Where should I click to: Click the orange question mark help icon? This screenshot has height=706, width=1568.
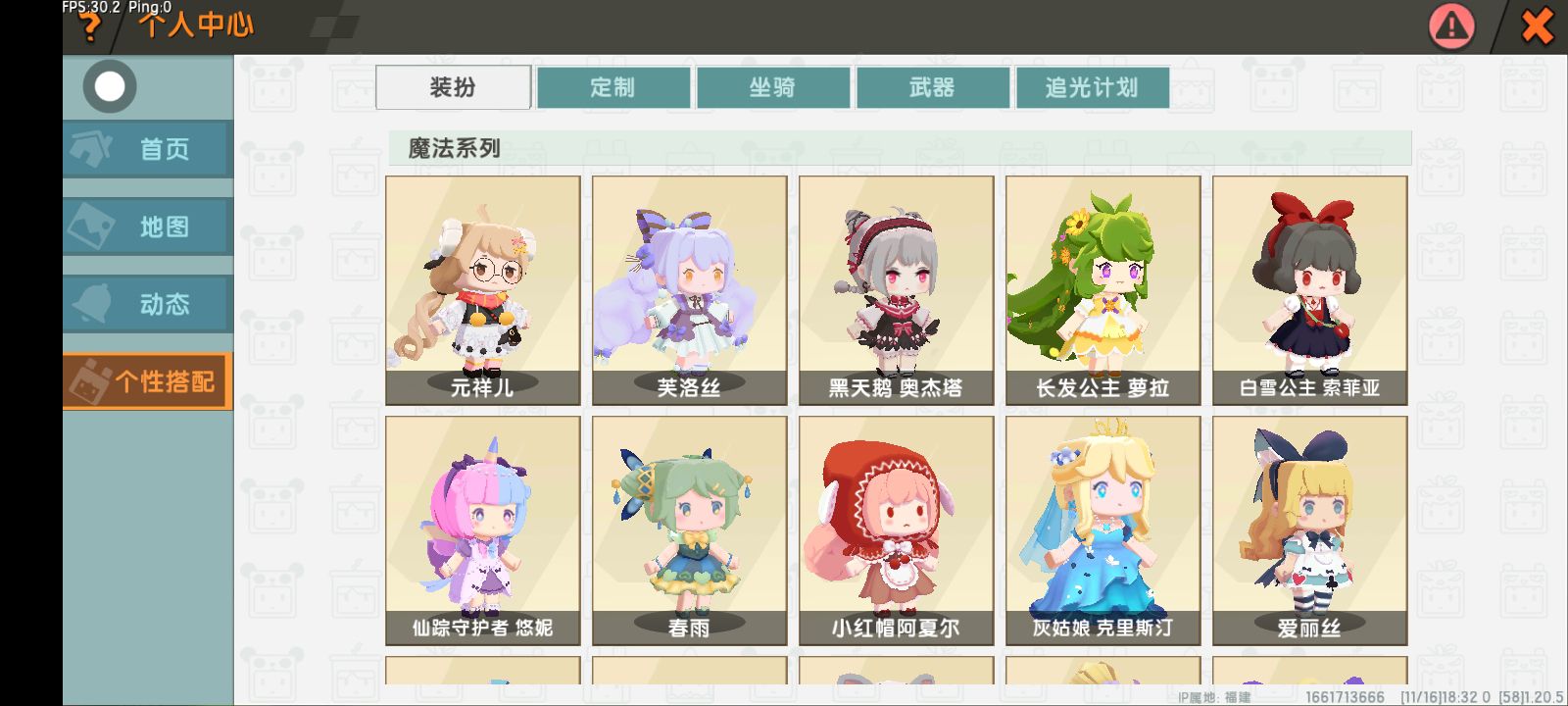coord(89,27)
